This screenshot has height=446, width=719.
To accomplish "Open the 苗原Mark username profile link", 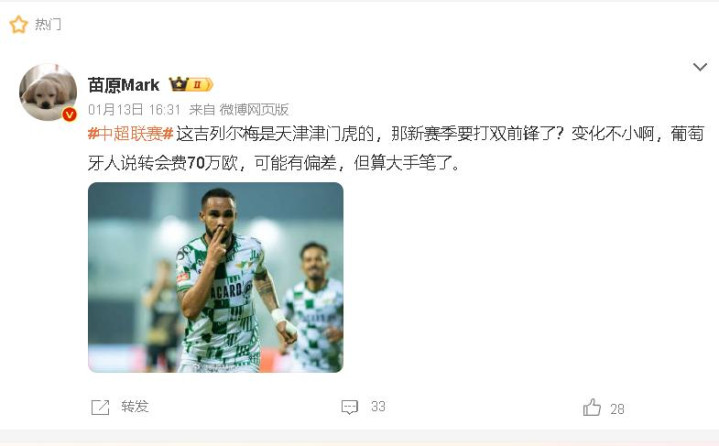I will pyautogui.click(x=124, y=85).
